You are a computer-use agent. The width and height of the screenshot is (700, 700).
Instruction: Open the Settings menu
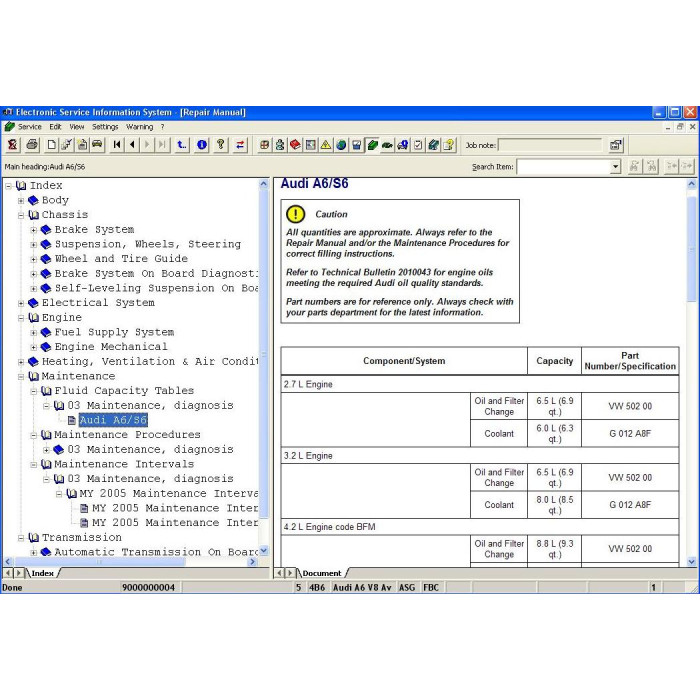[105, 127]
